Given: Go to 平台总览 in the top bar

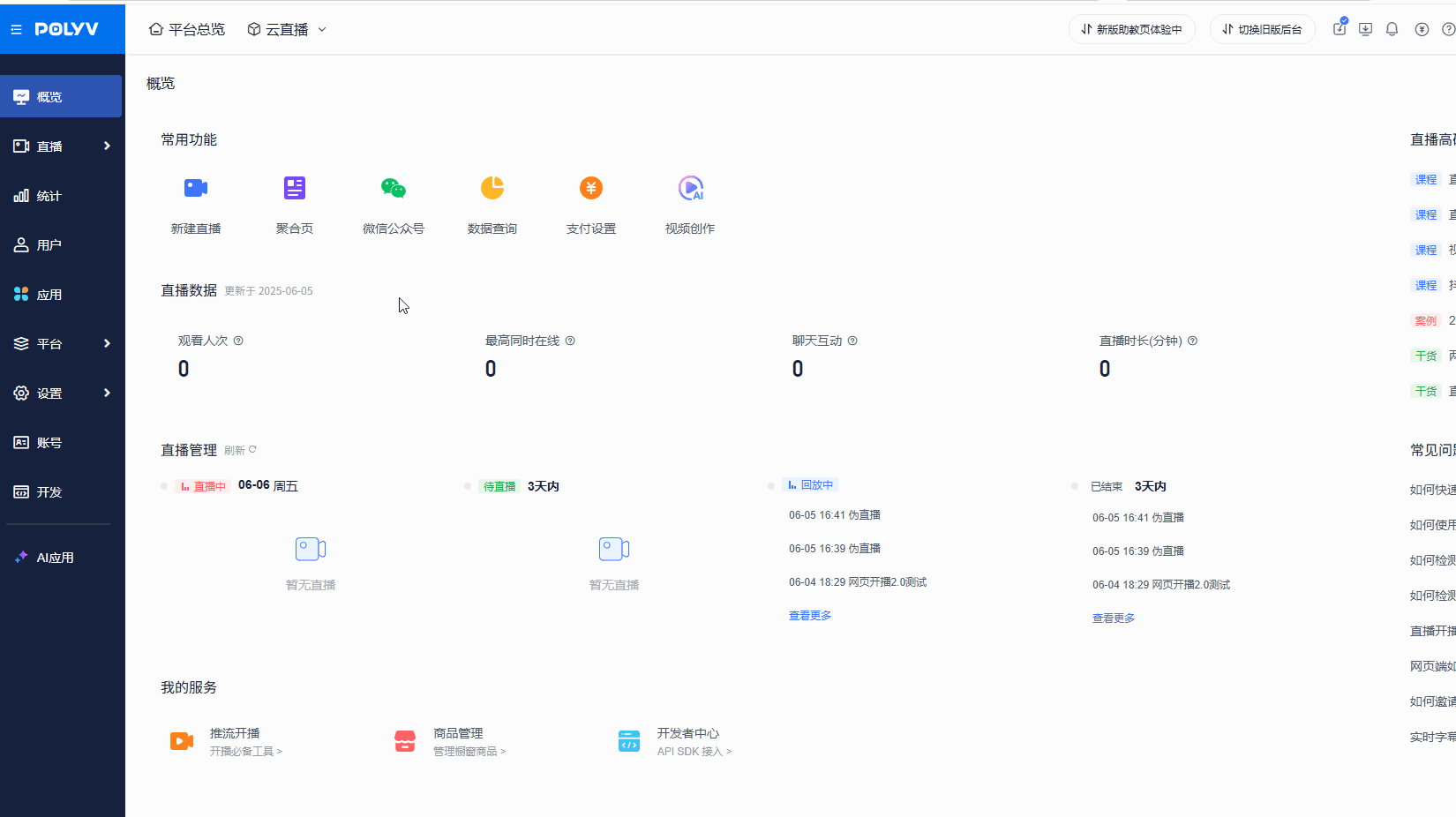Looking at the screenshot, I should [187, 29].
